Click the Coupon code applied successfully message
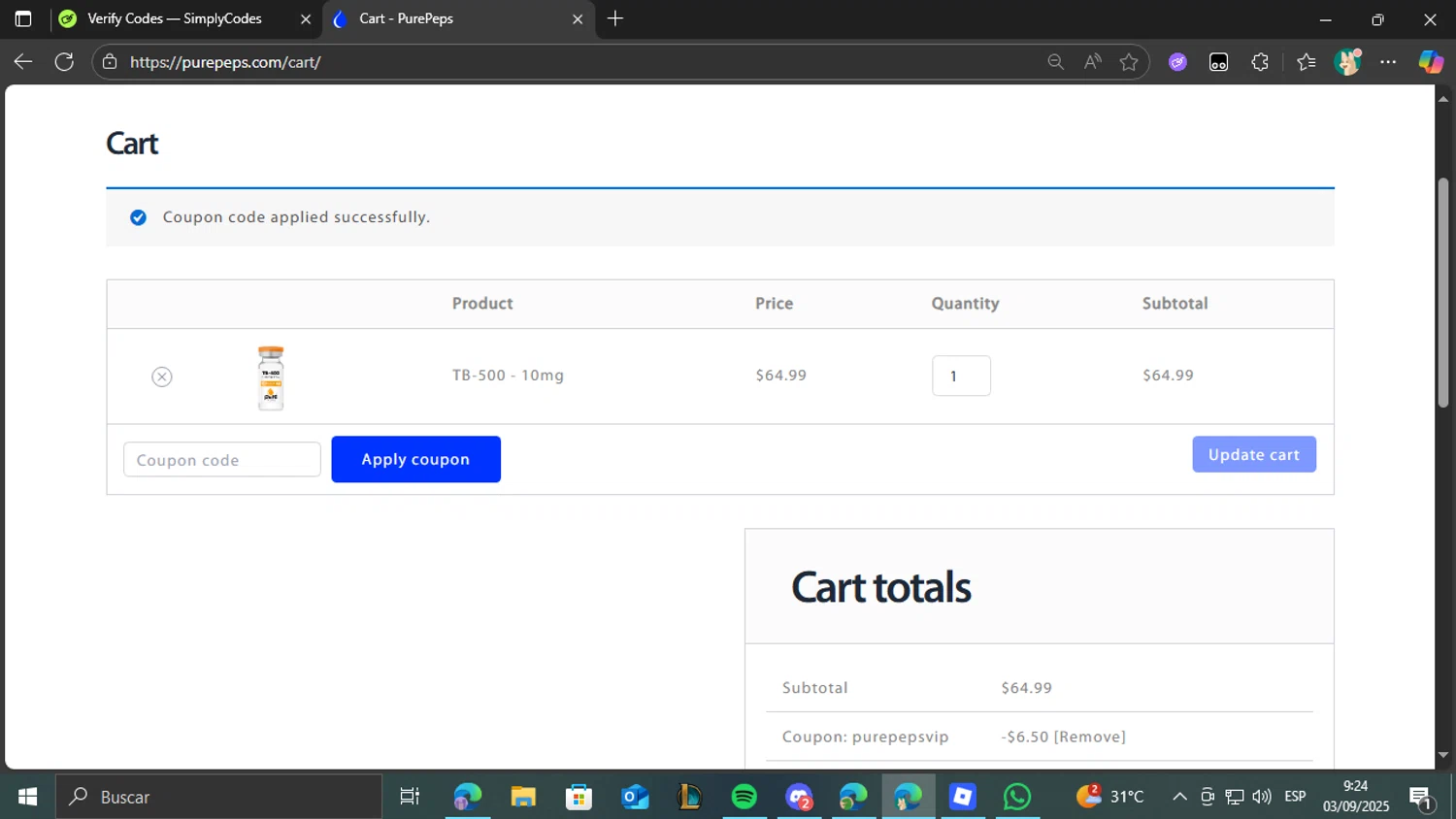1456x819 pixels. [296, 217]
